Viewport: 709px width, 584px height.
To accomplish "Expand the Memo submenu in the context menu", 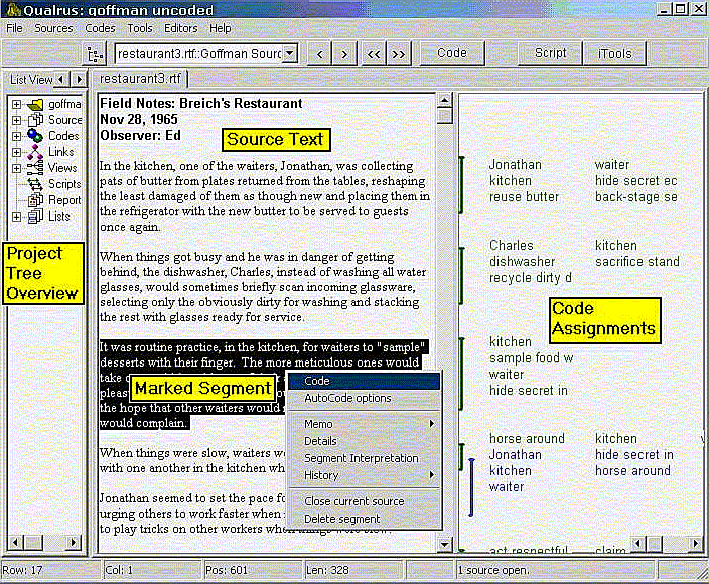I will [x=362, y=424].
